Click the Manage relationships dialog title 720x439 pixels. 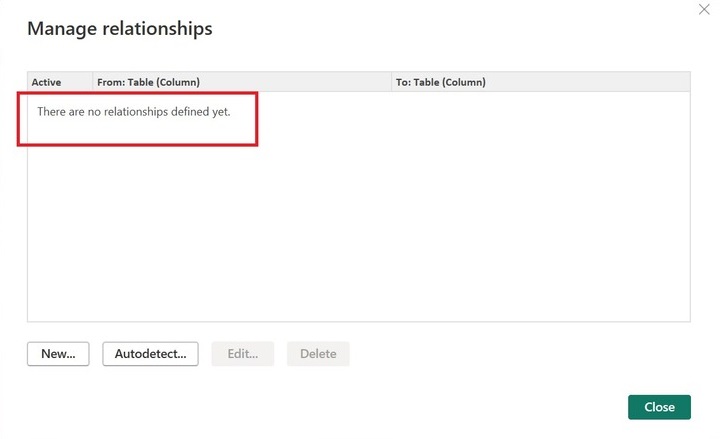(119, 29)
